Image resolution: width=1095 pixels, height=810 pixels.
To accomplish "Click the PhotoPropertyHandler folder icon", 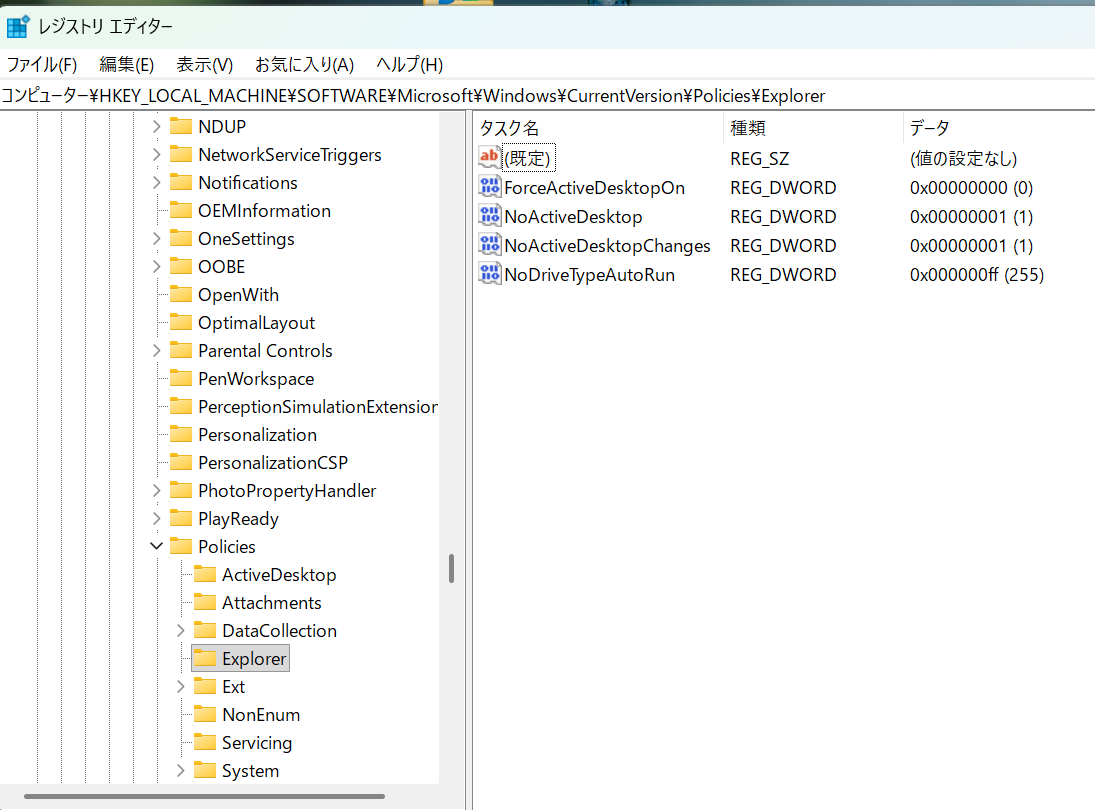I will click(x=181, y=490).
